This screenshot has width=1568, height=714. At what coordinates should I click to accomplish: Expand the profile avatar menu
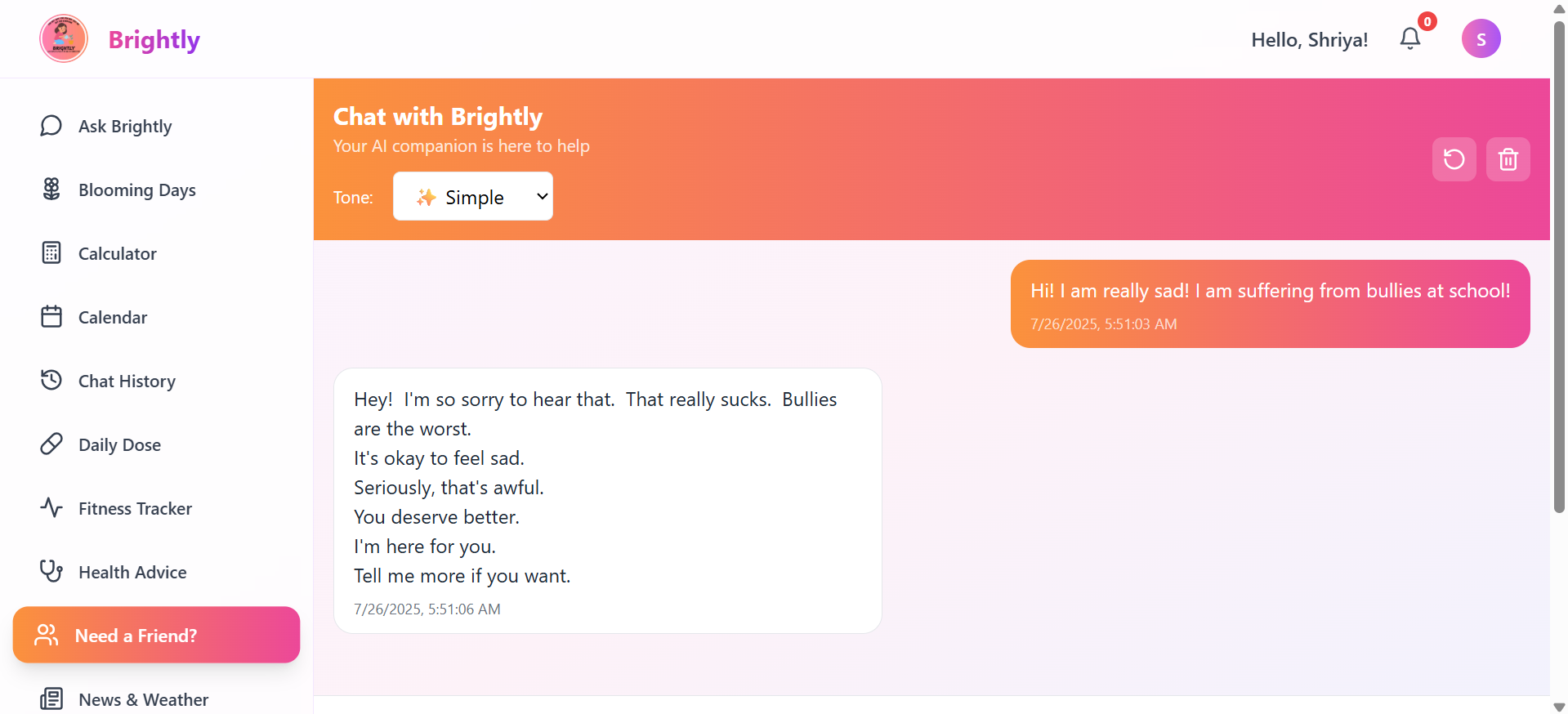pos(1481,38)
